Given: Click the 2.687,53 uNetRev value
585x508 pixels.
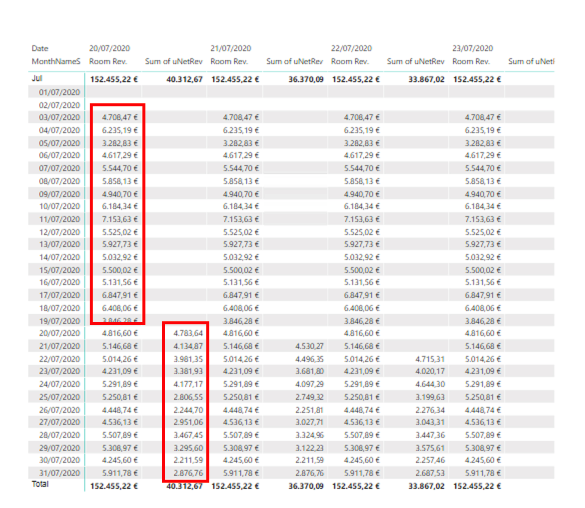Looking at the screenshot, I should (430, 473).
